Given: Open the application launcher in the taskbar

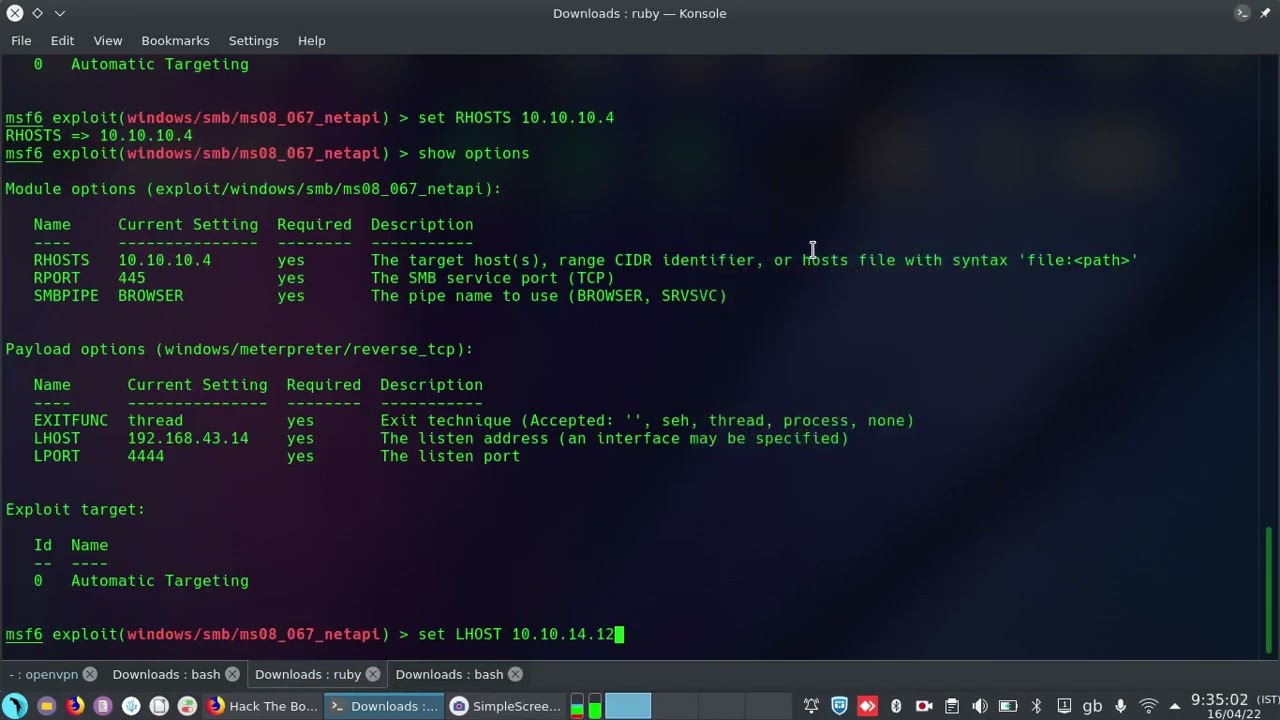Looking at the screenshot, I should [x=15, y=706].
